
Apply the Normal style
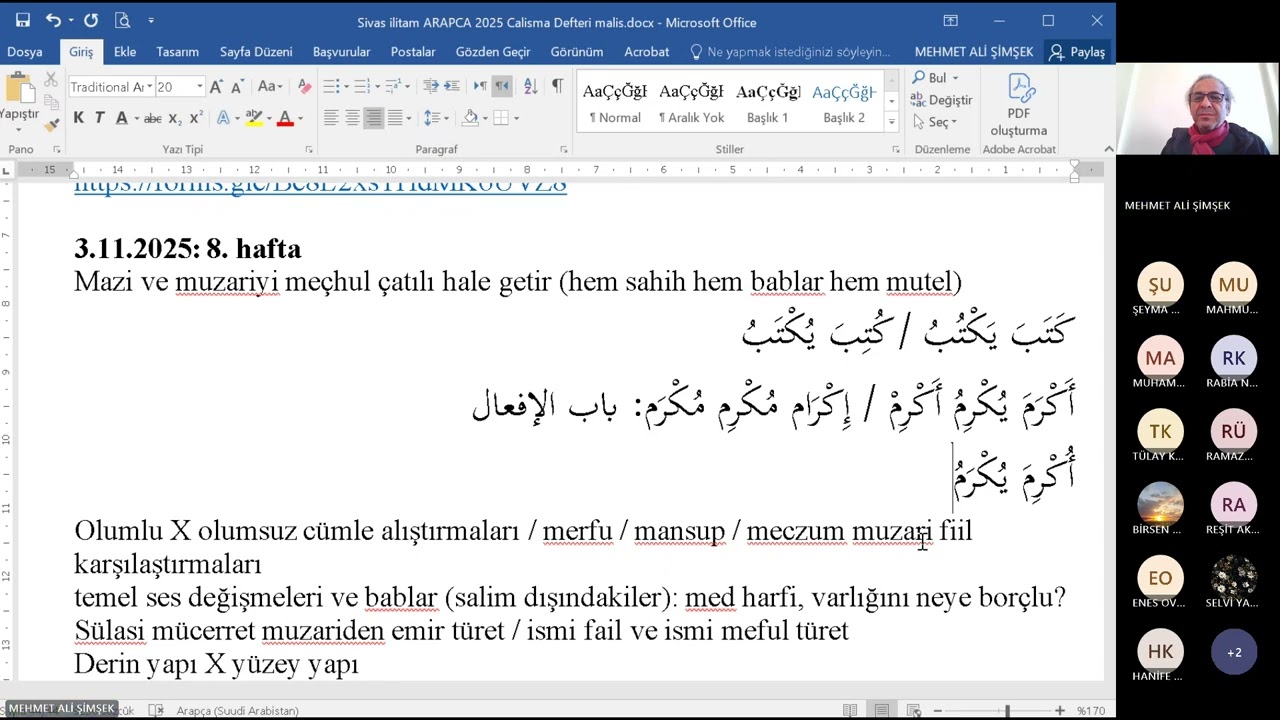tap(615, 102)
